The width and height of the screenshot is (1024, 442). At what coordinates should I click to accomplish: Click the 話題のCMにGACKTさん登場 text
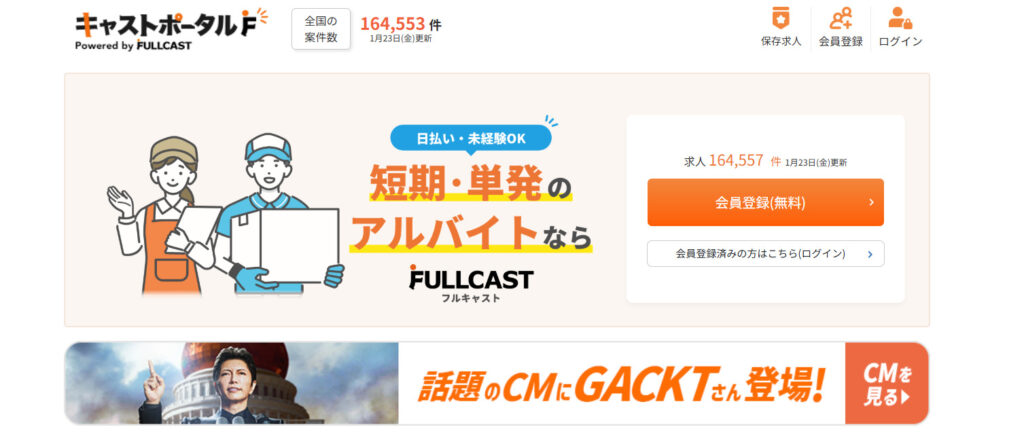pyautogui.click(x=620, y=387)
